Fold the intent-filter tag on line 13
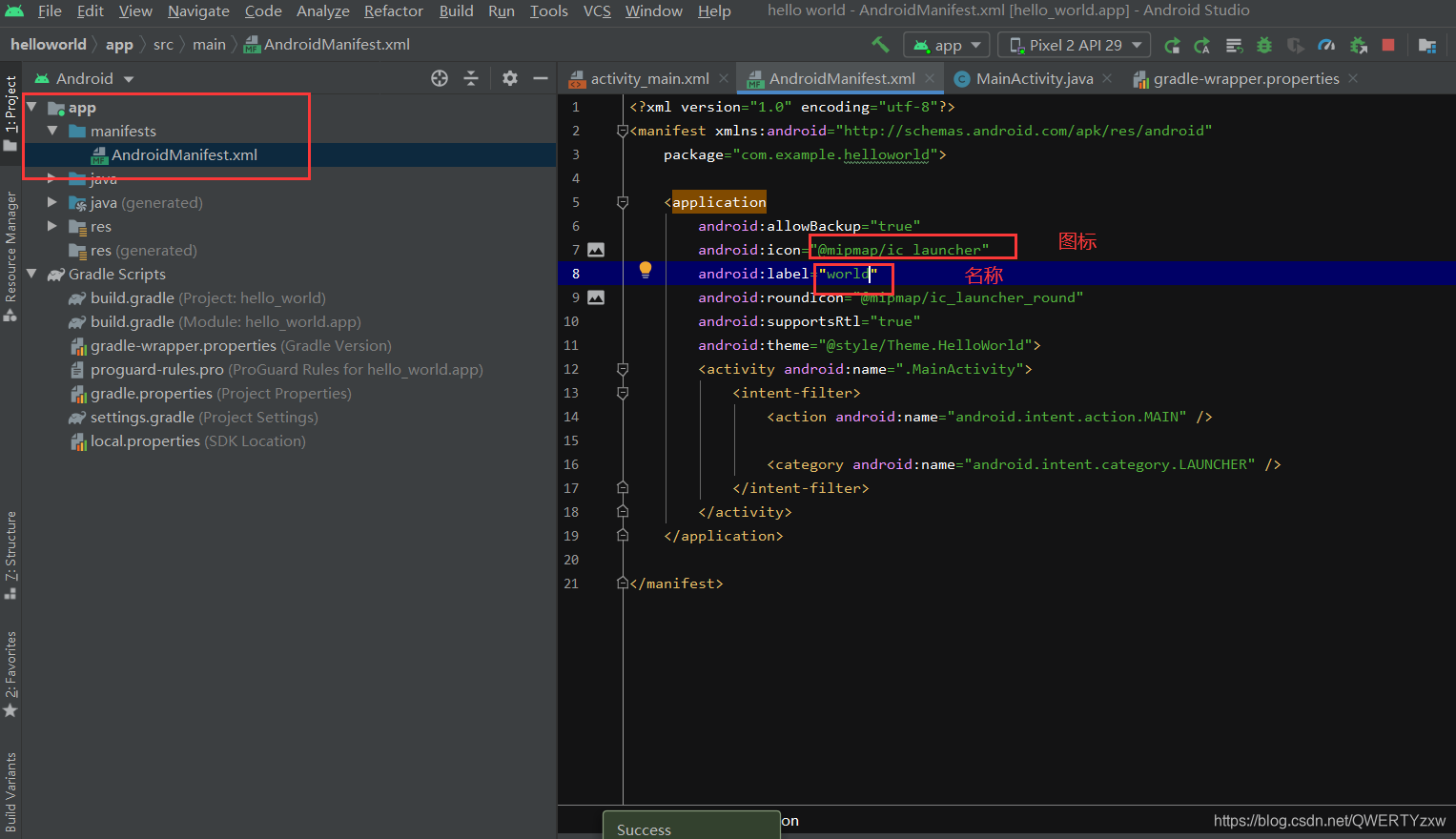This screenshot has height=839, width=1456. [623, 393]
